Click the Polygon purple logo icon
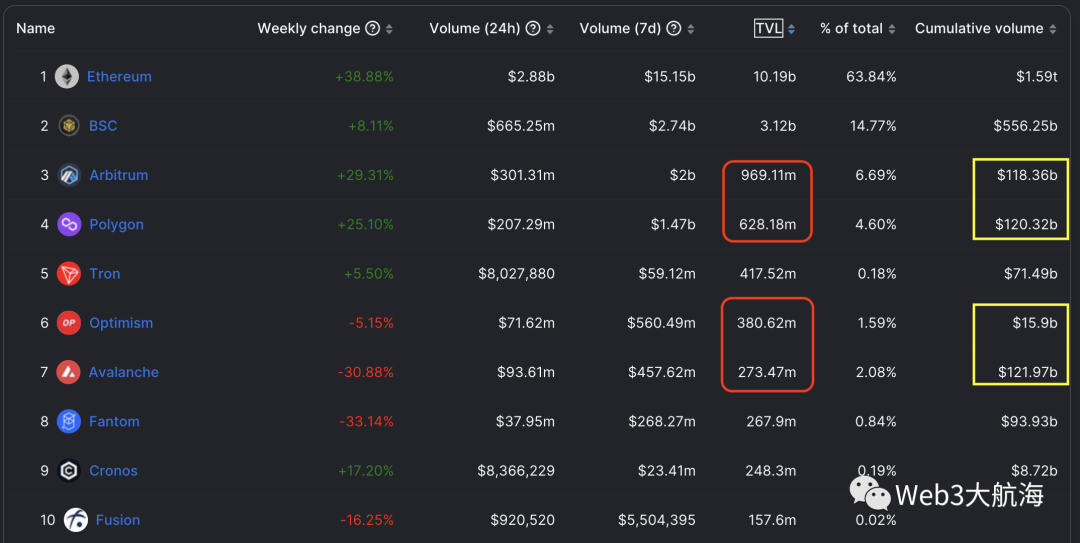This screenshot has width=1080, height=543. coord(69,225)
